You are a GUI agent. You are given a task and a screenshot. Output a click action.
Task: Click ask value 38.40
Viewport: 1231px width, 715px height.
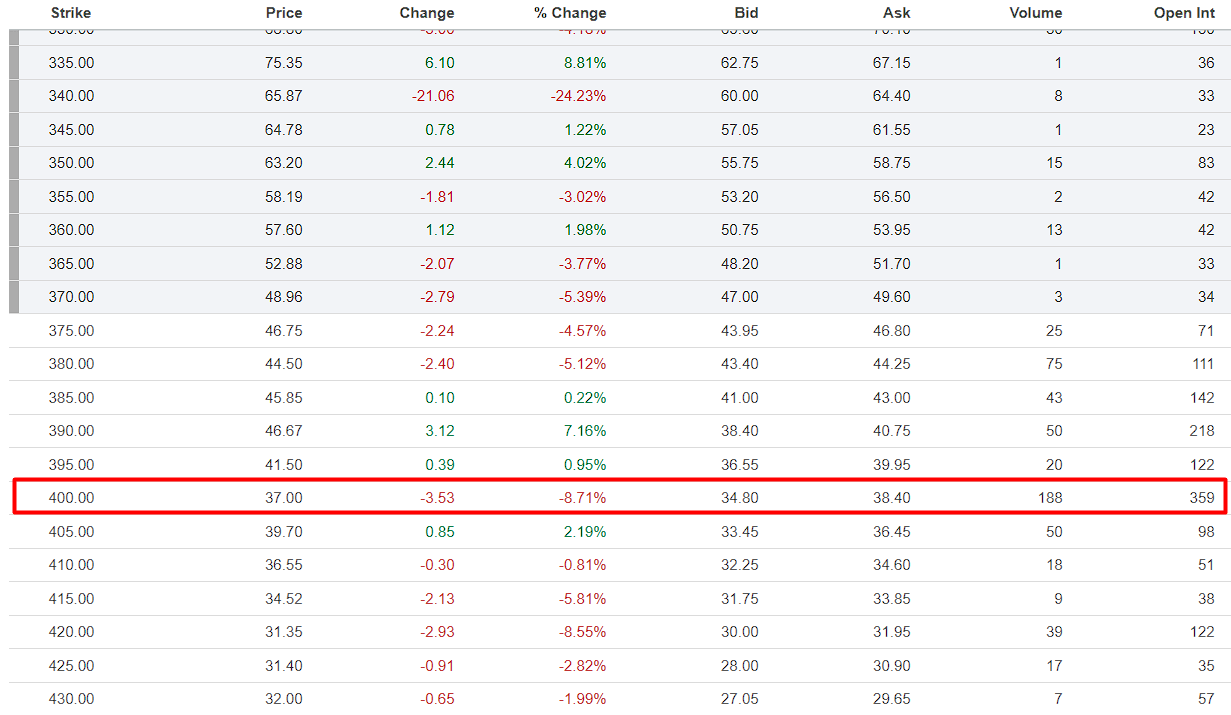(891, 498)
